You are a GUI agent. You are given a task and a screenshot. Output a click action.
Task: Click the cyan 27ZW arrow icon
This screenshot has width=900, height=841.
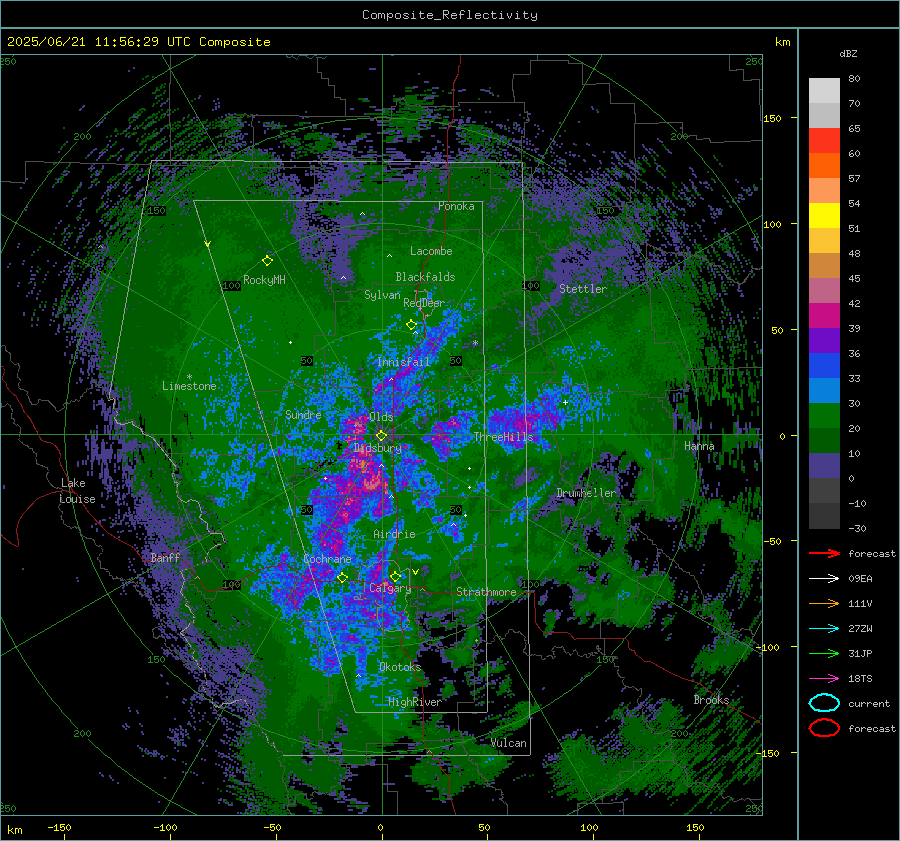(824, 629)
